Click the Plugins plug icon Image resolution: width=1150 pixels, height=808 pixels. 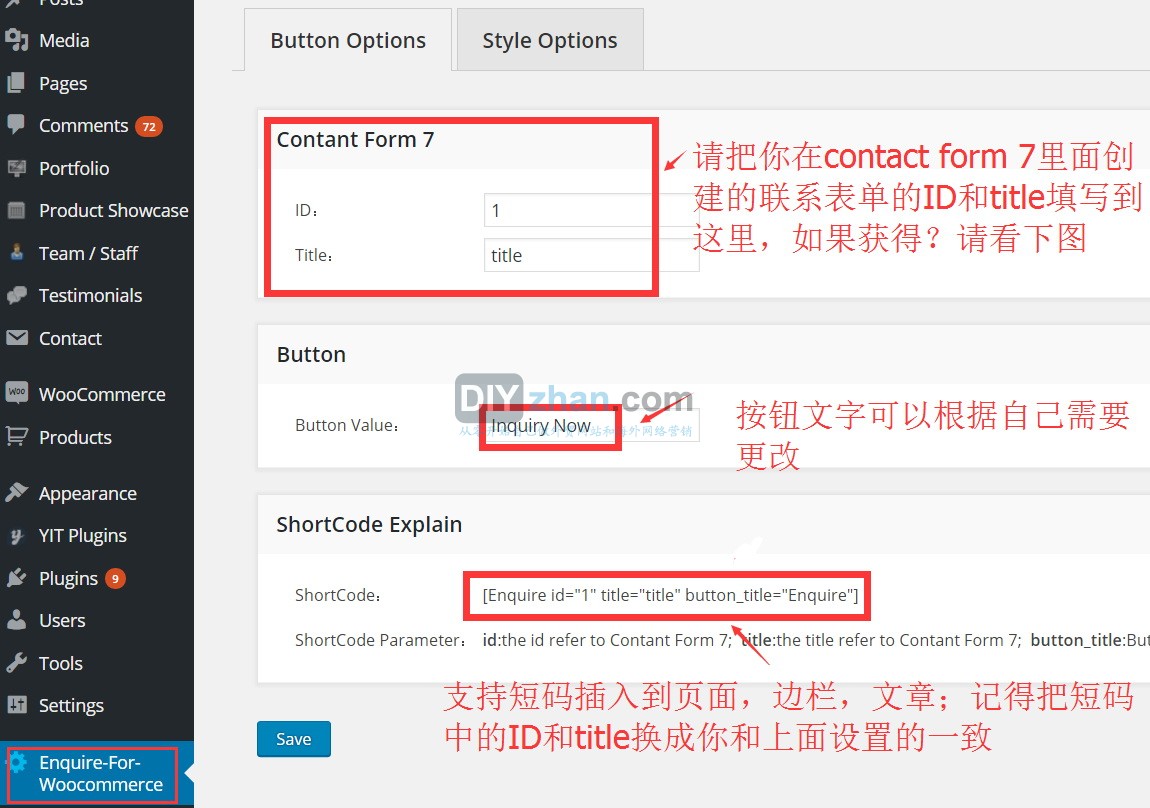point(16,578)
